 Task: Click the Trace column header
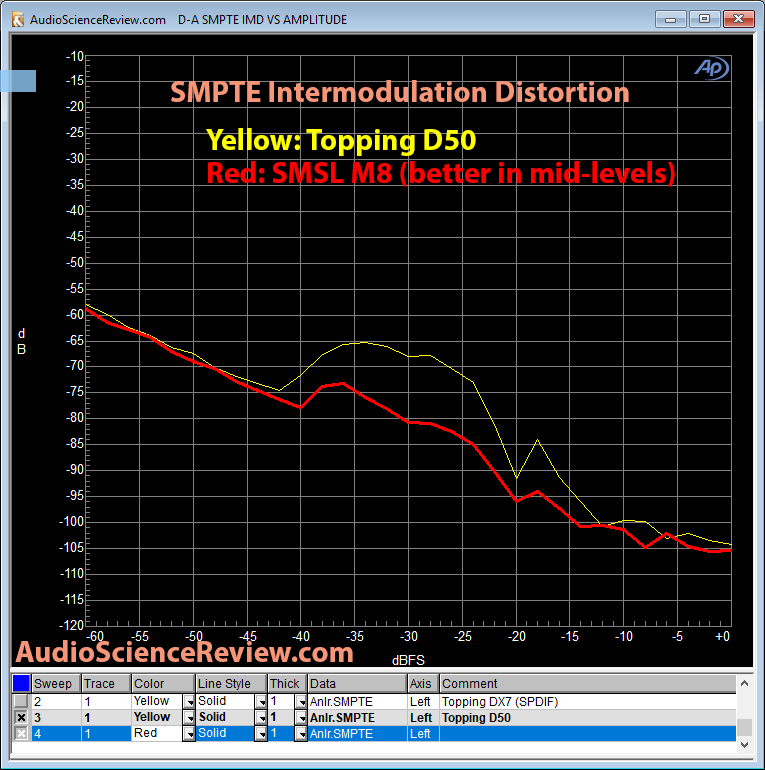tap(106, 684)
